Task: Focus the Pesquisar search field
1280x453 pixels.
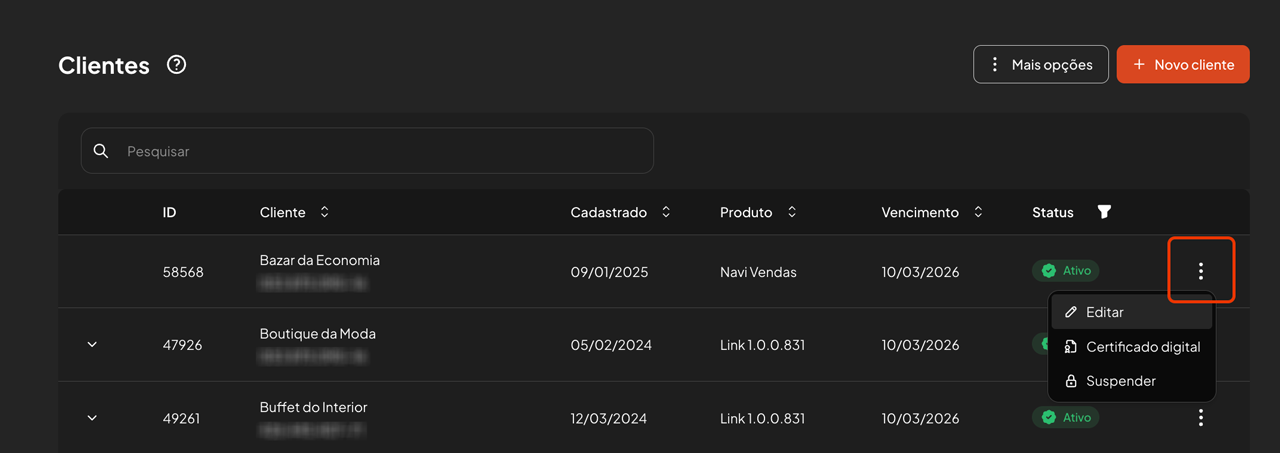Action: tap(380, 151)
